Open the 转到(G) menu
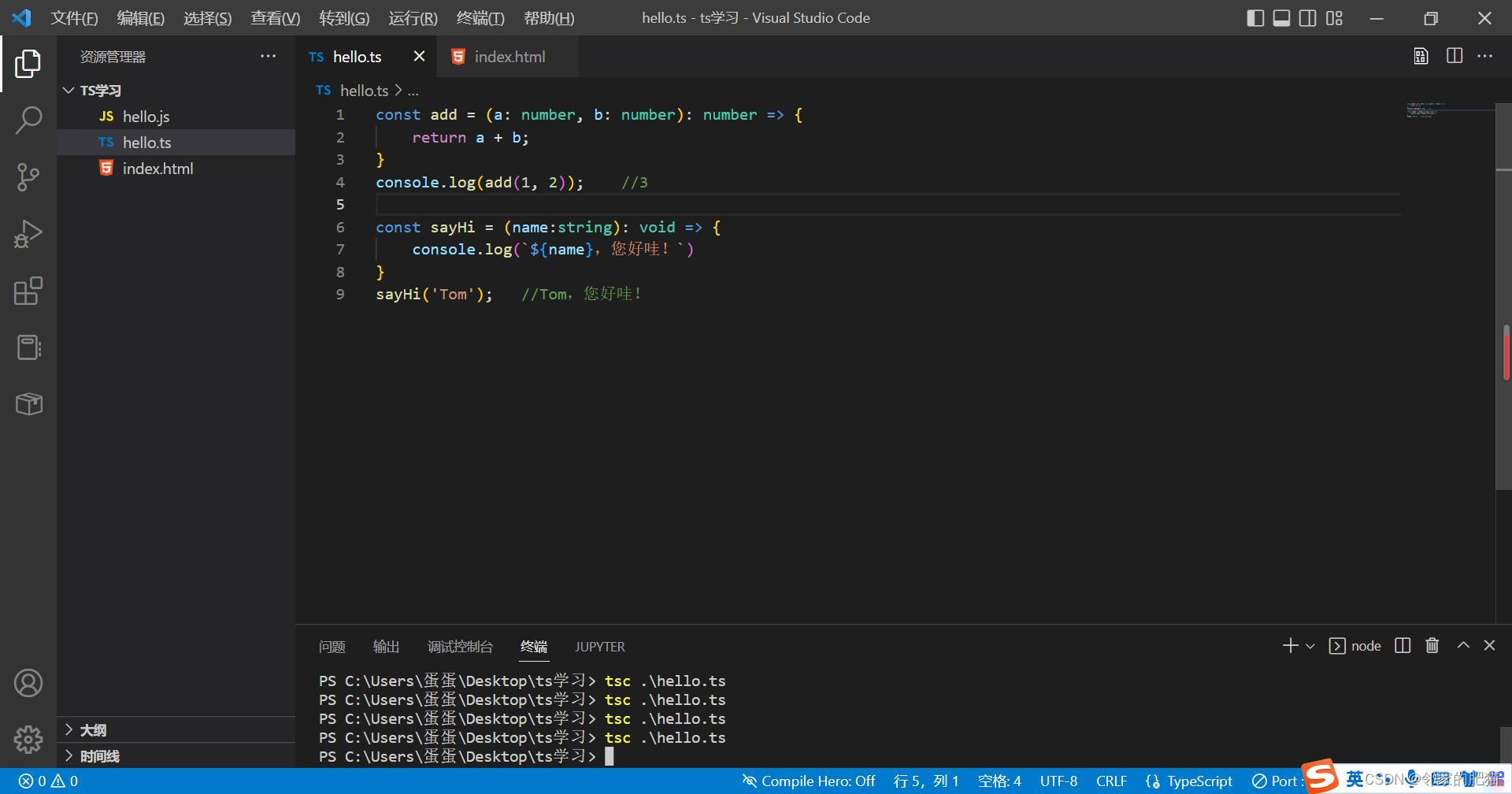The height and width of the screenshot is (794, 1512). [x=343, y=18]
